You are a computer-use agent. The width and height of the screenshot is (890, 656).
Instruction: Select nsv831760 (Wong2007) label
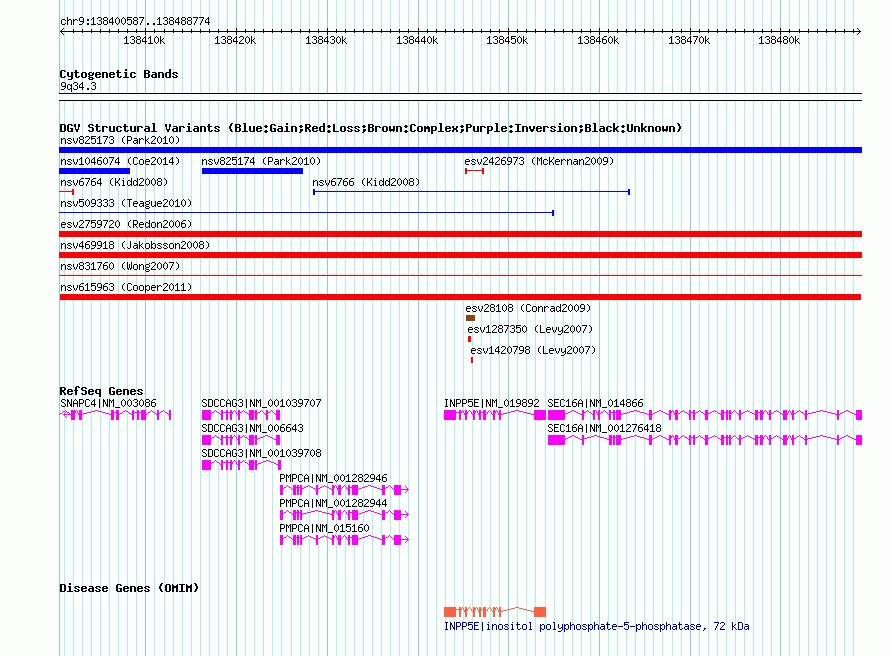[x=120, y=266]
